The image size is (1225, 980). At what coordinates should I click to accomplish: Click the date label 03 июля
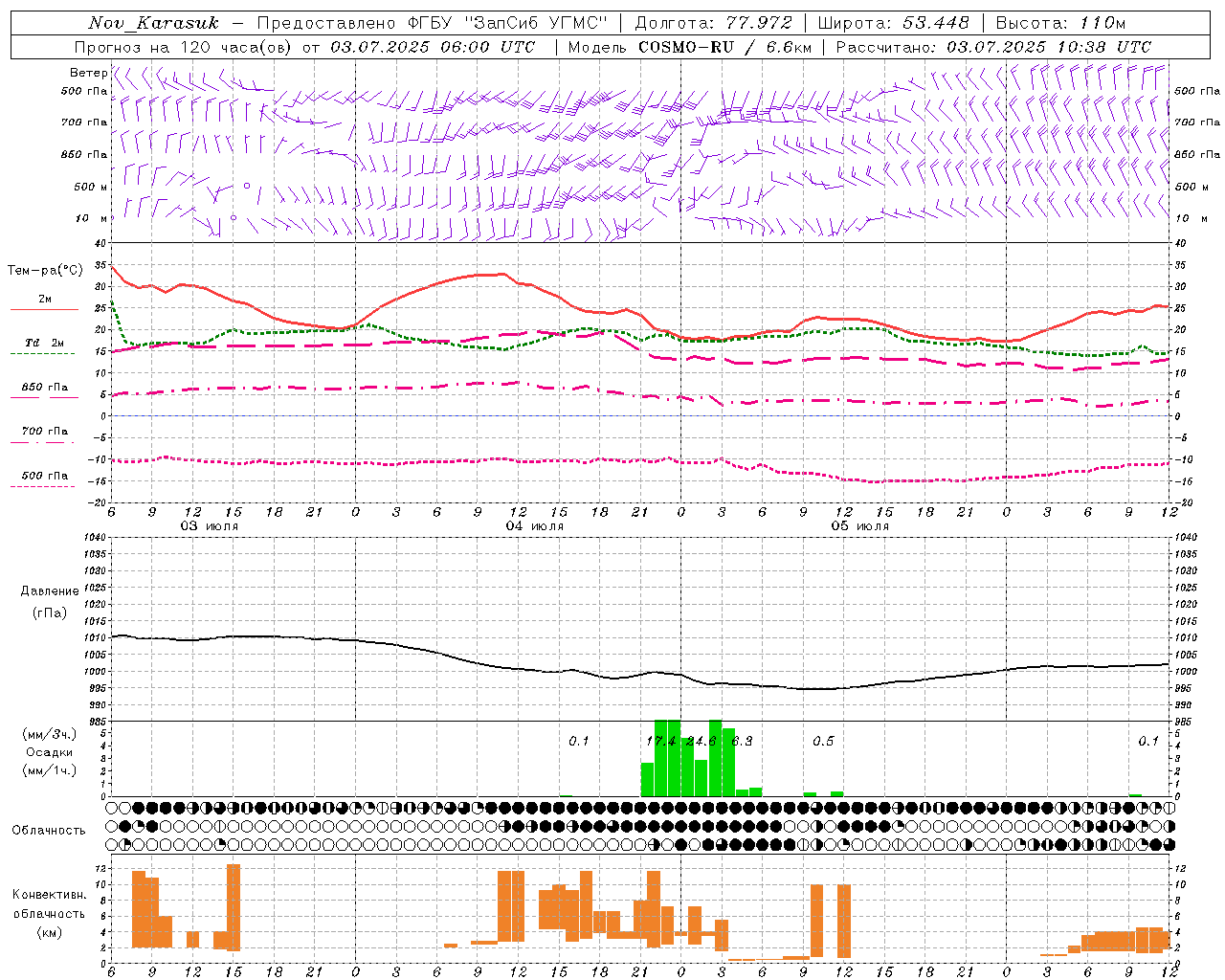(x=210, y=526)
